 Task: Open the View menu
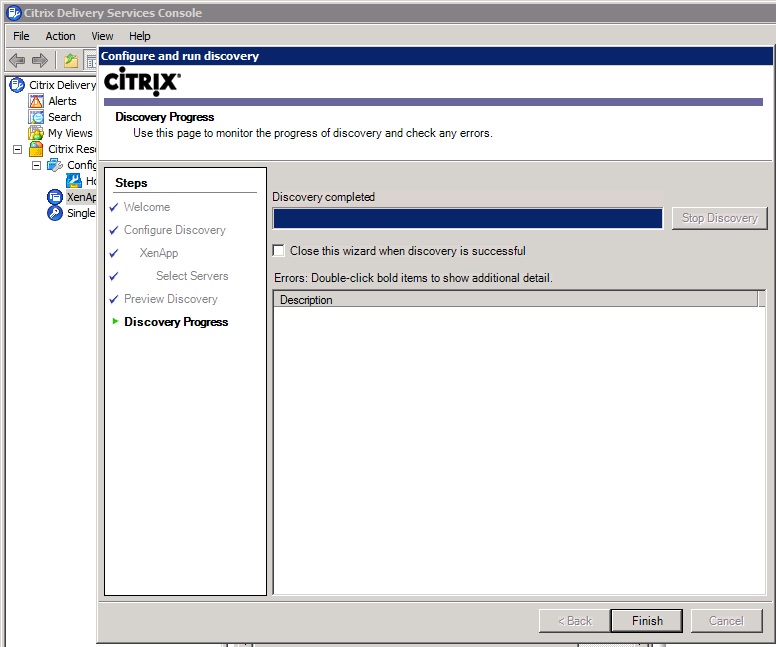click(102, 36)
